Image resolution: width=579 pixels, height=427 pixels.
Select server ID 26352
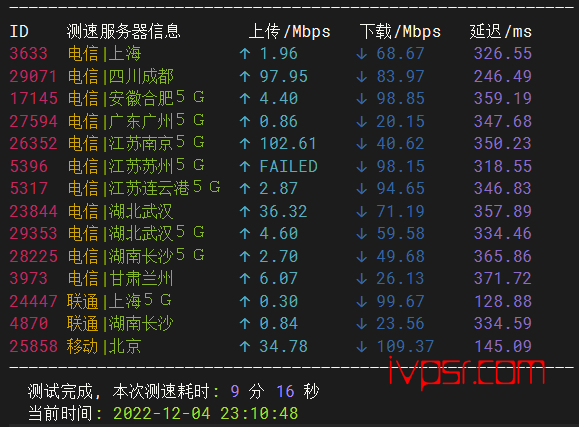(x=34, y=144)
